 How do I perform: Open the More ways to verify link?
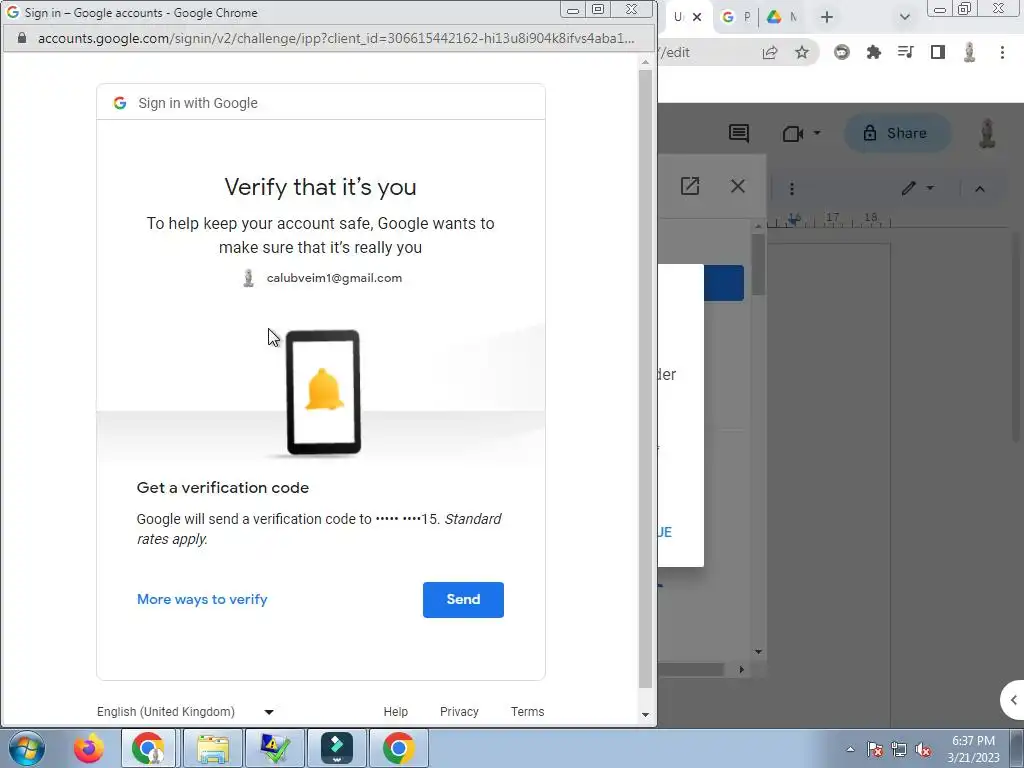coord(202,600)
